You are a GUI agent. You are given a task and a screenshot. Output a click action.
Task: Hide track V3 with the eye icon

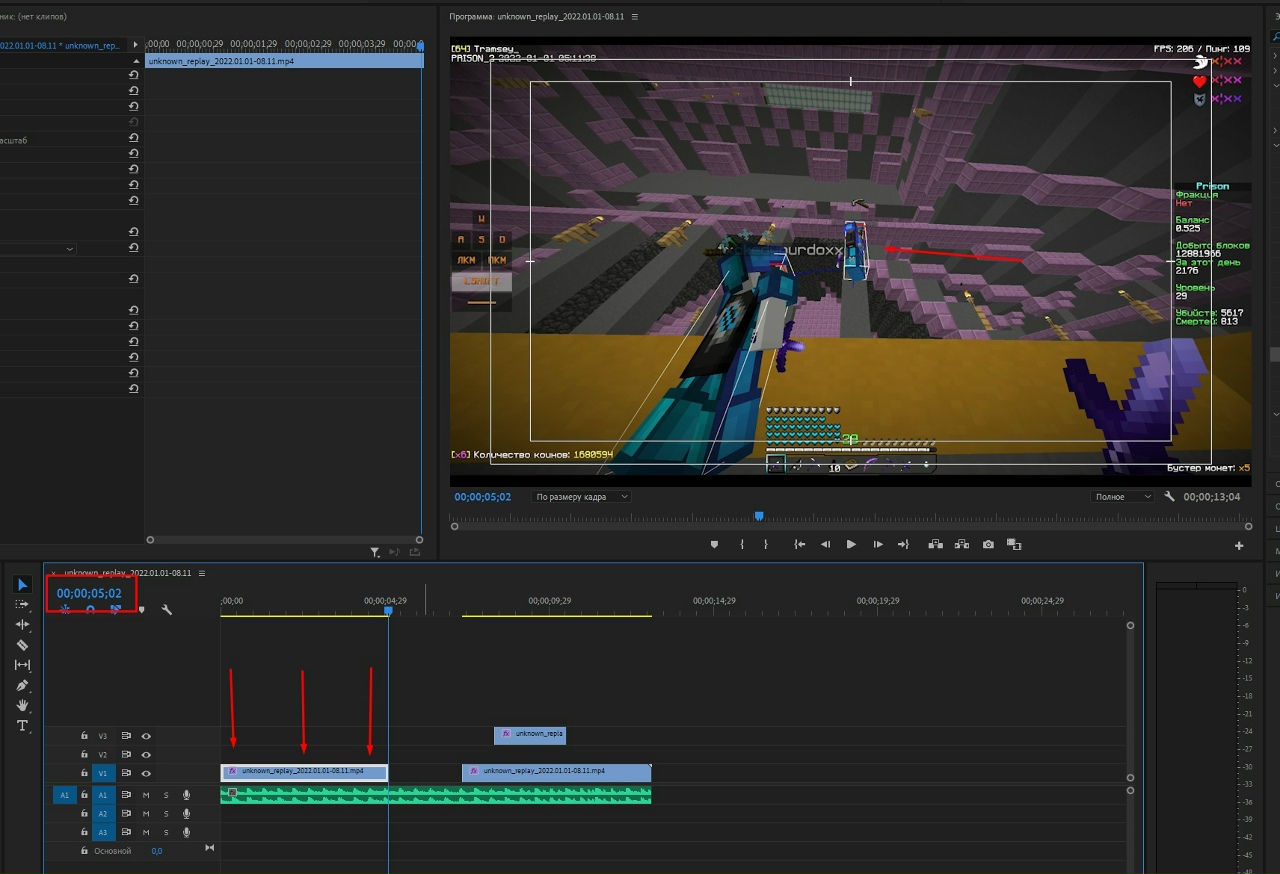[x=146, y=736]
